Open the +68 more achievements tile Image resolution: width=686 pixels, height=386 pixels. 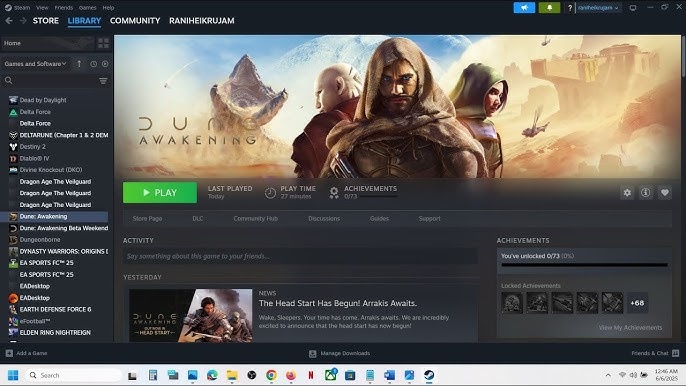click(x=637, y=303)
